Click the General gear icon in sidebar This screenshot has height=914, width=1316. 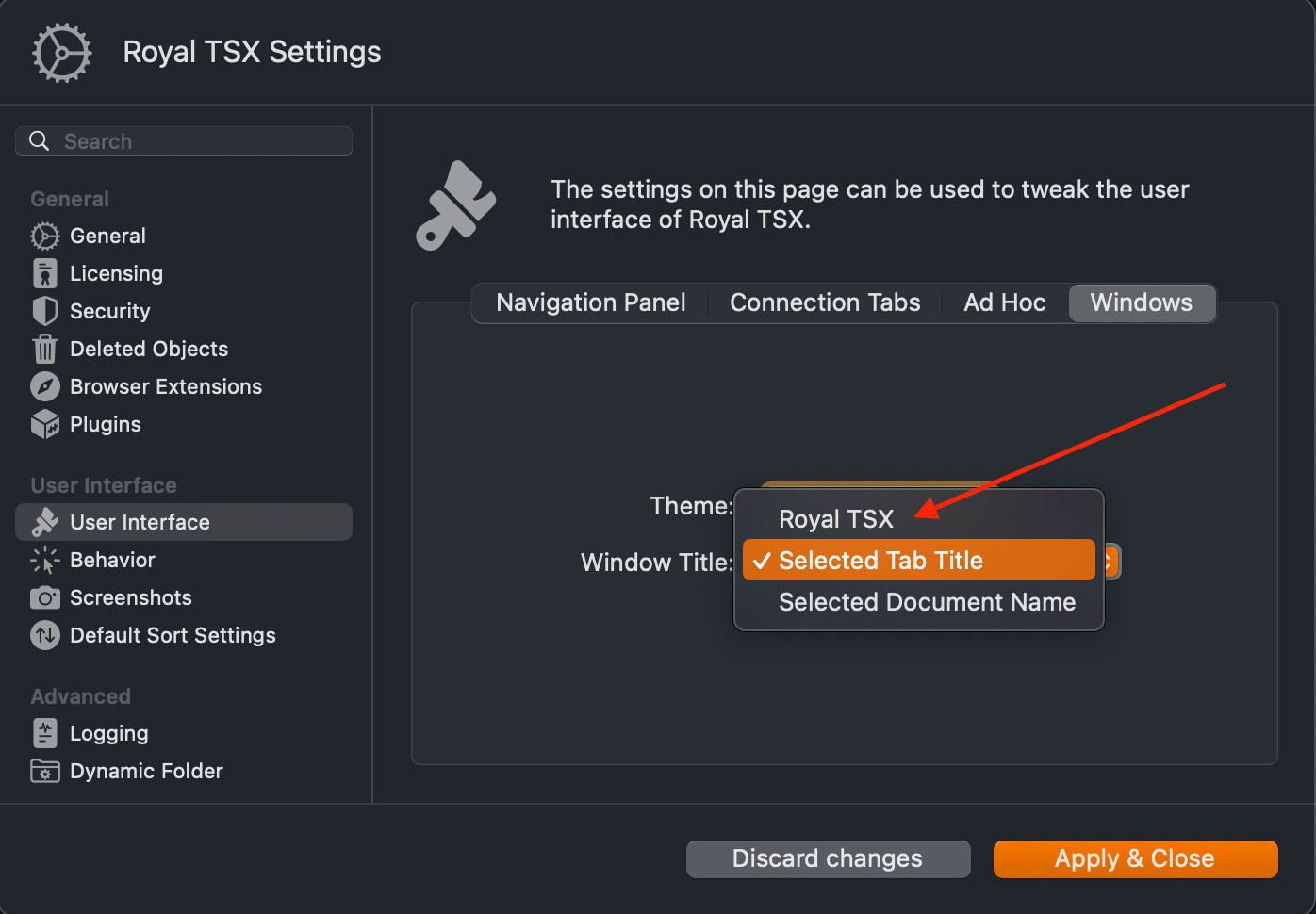[x=45, y=236]
